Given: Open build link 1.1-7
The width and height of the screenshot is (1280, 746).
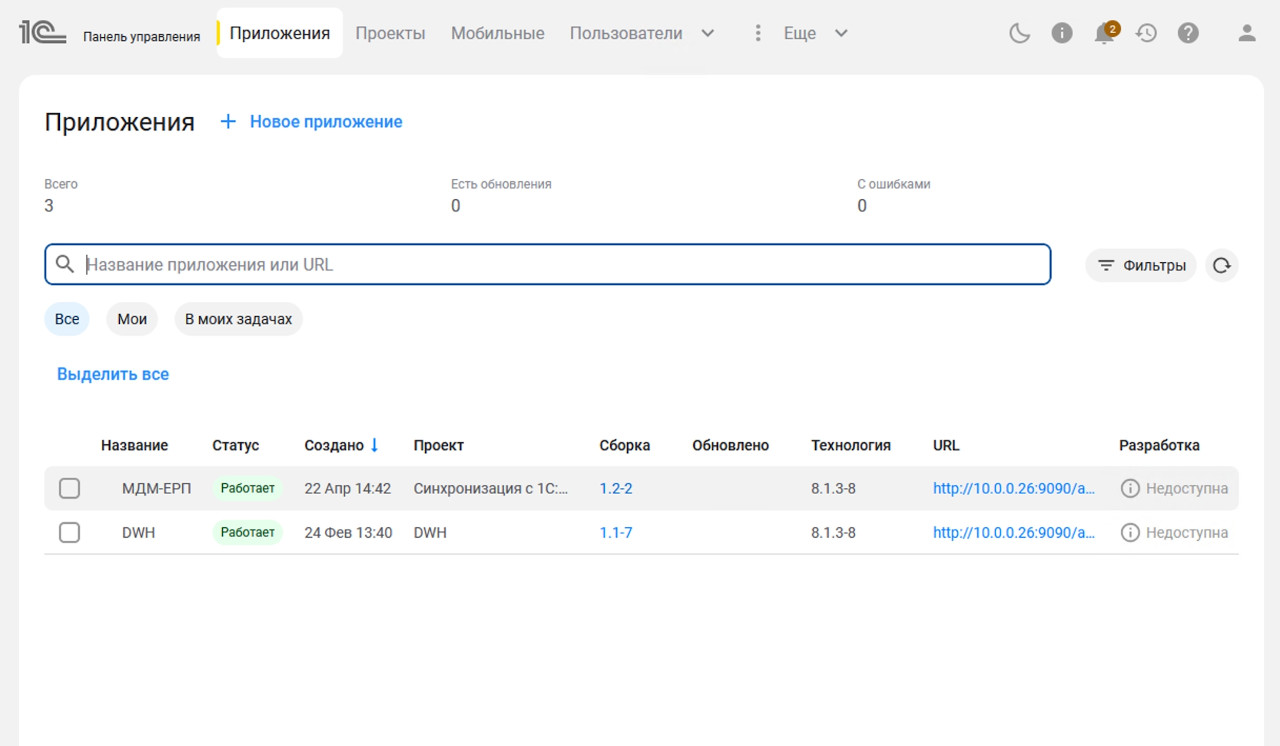Looking at the screenshot, I should pyautogui.click(x=616, y=533).
